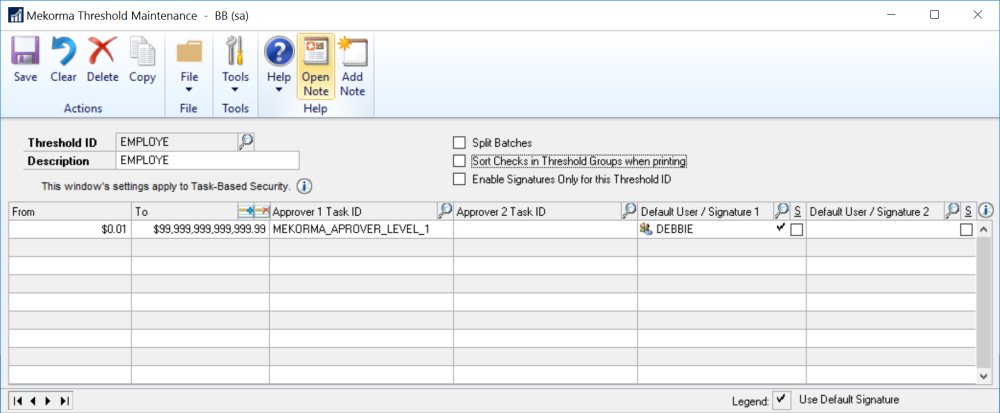Viewport: 1000px width, 413px height.
Task: Open Default User / Signature 1 lookup
Action: pos(782,210)
